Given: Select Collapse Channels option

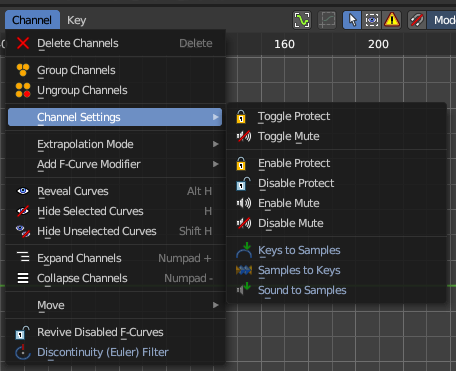Looking at the screenshot, I should pos(115,278).
